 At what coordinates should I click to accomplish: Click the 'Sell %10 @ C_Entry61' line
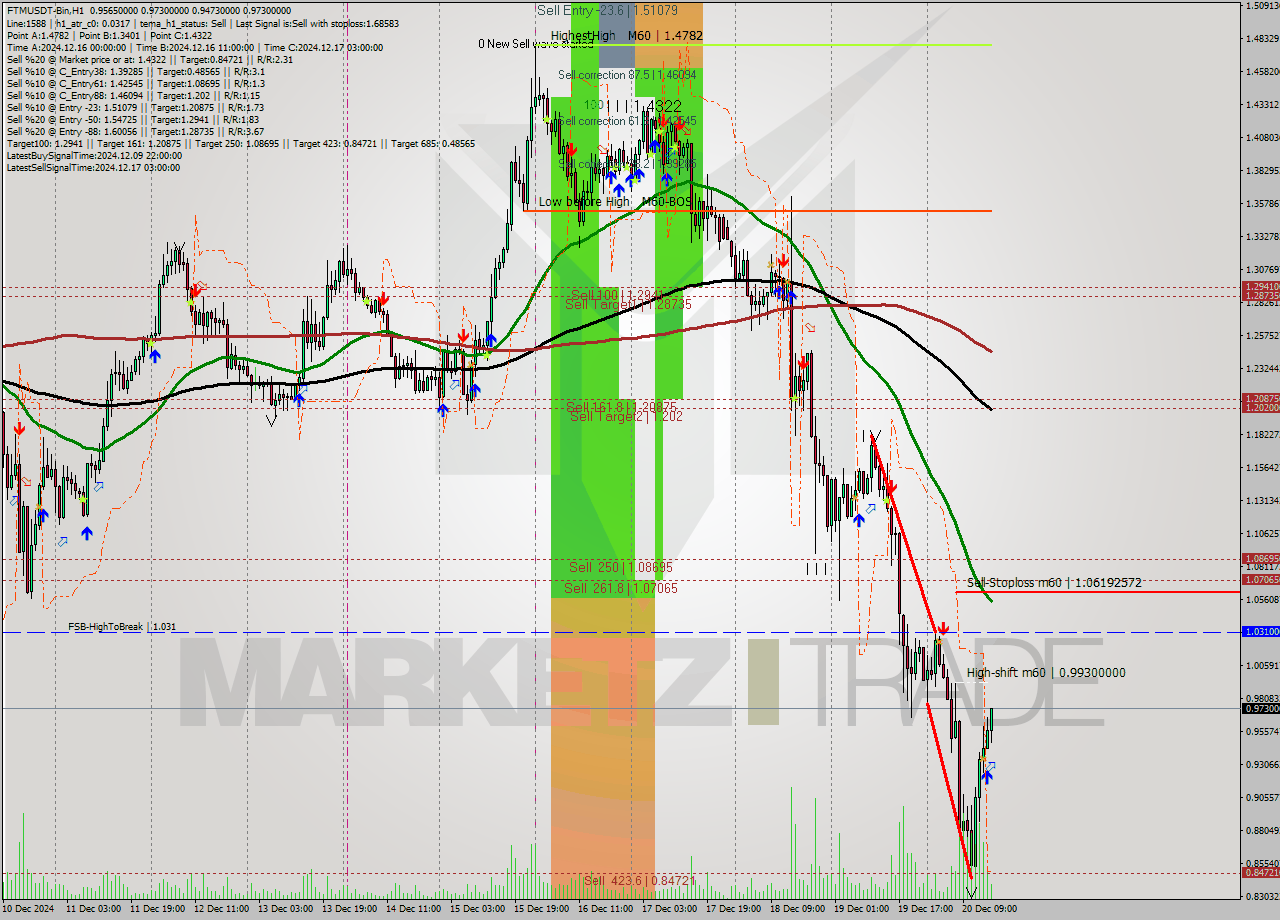135,83
